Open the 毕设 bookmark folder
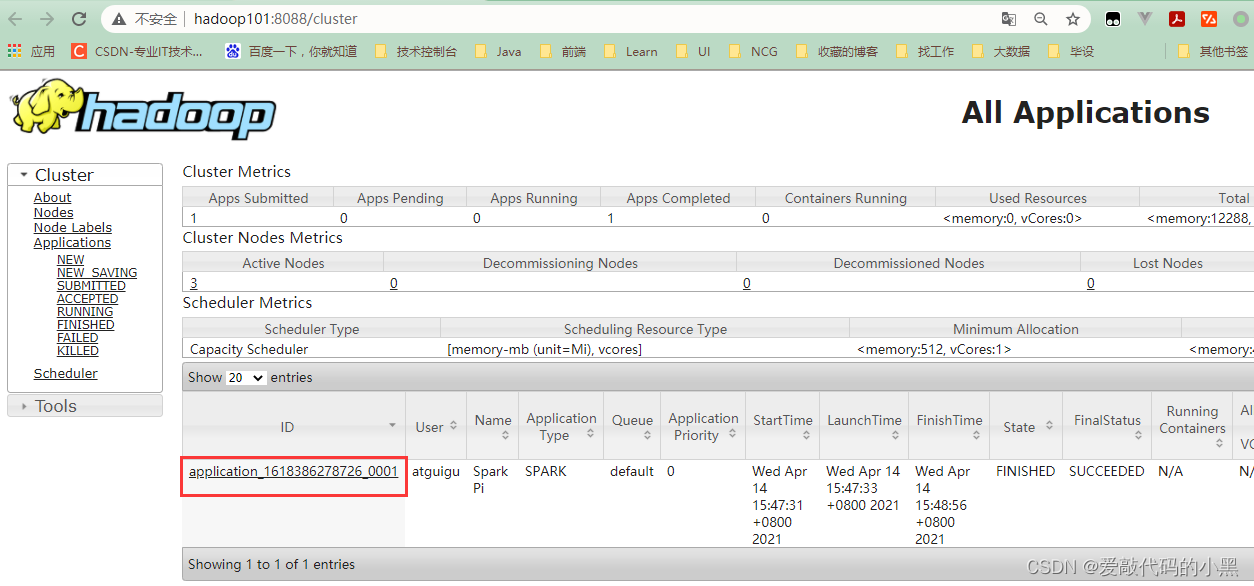This screenshot has height=586, width=1254. click(x=1071, y=51)
